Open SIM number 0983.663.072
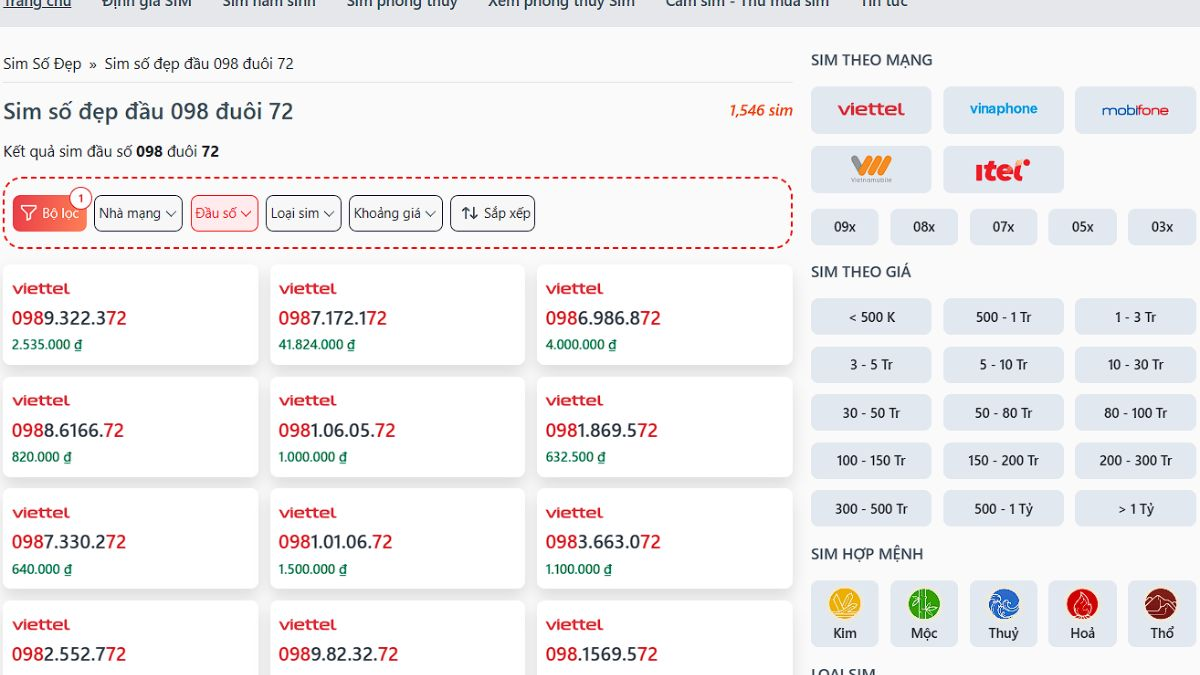1200x675 pixels. coord(664,539)
